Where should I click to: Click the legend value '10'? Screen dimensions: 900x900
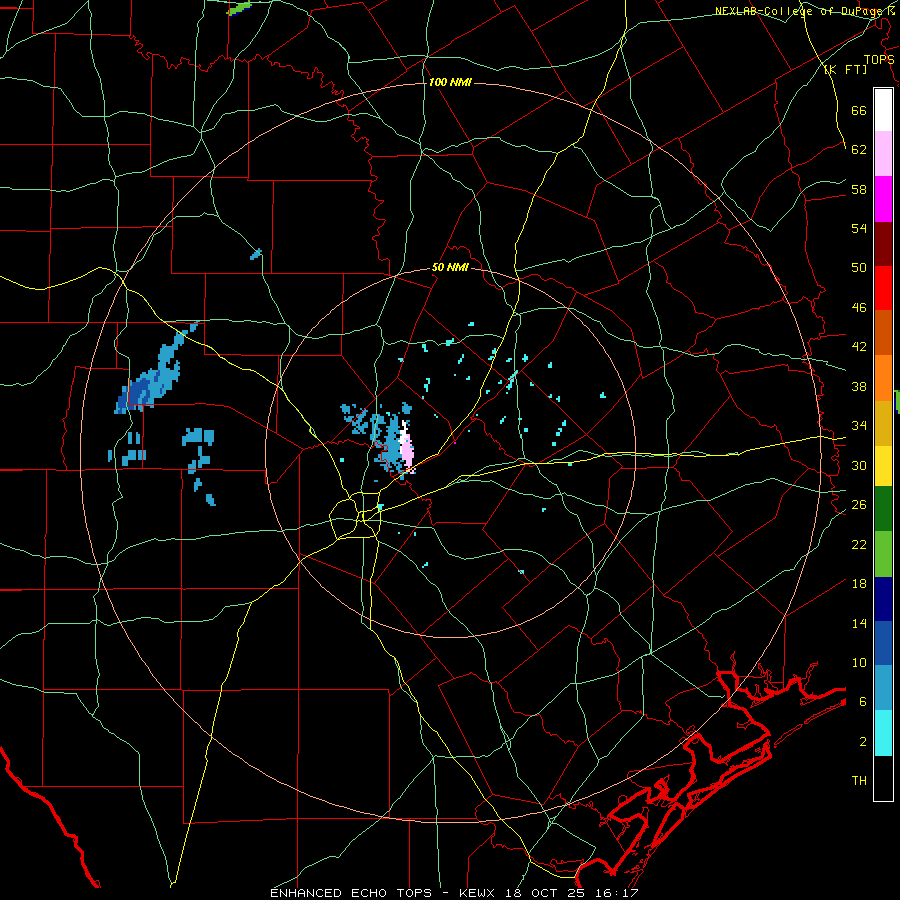pyautogui.click(x=859, y=662)
